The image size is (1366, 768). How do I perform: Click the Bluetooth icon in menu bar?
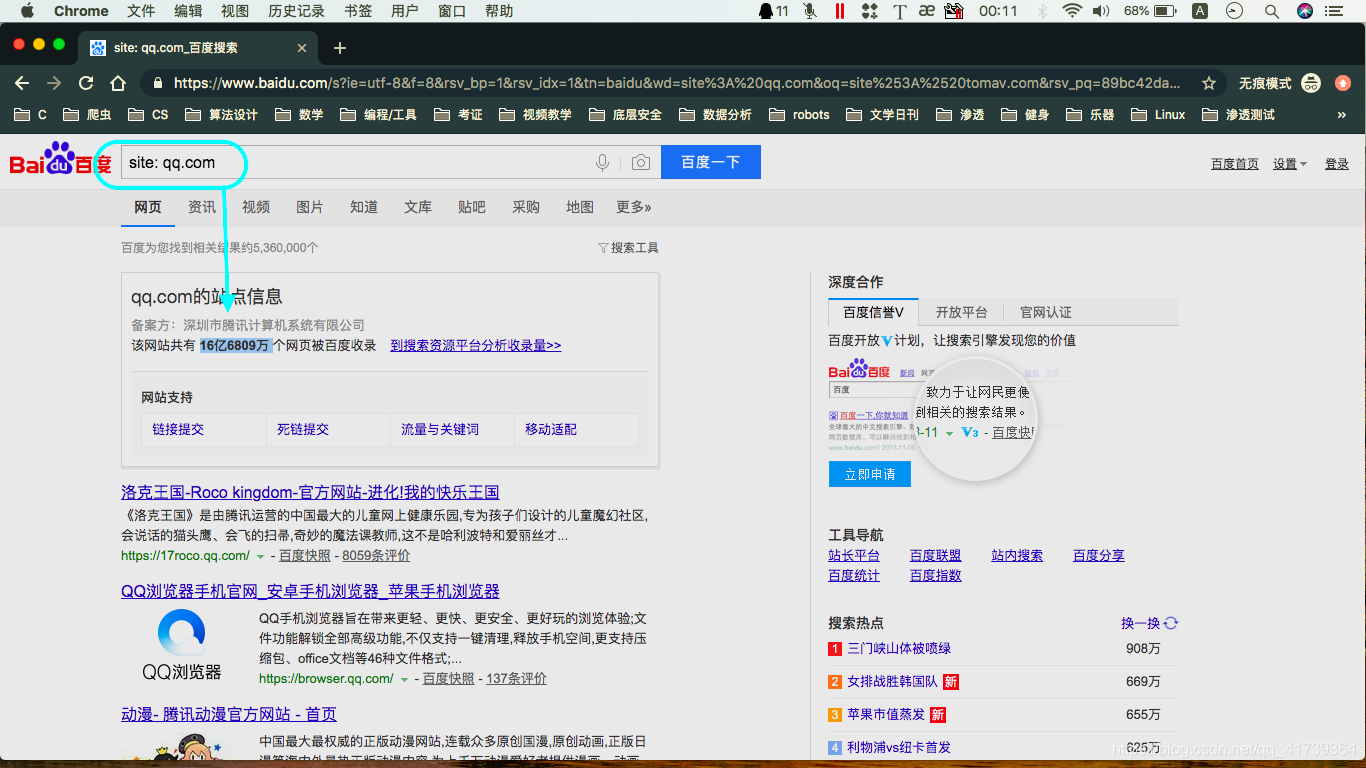pos(1042,11)
